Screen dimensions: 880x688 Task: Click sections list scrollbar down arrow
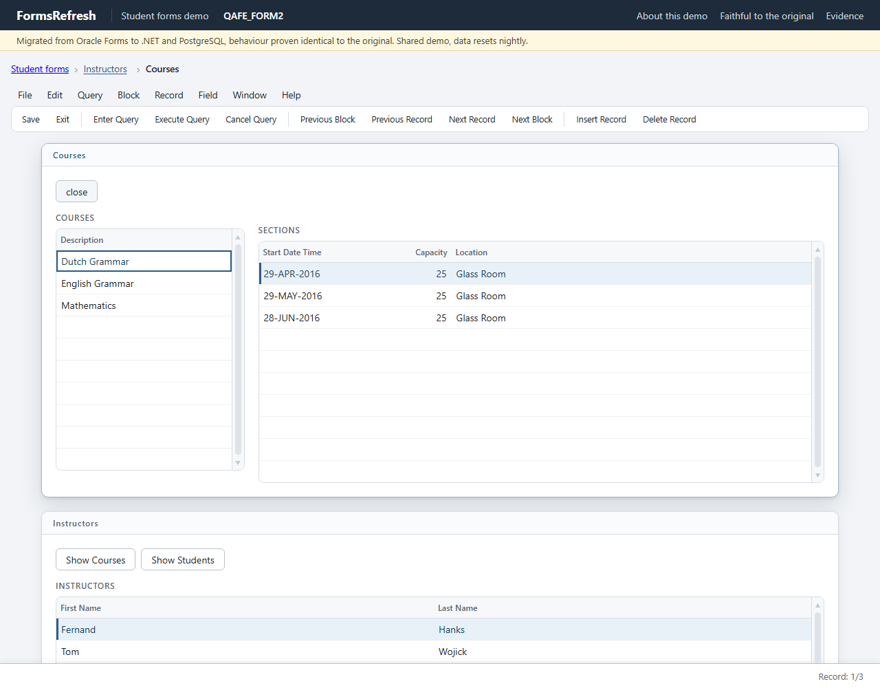(x=818, y=475)
